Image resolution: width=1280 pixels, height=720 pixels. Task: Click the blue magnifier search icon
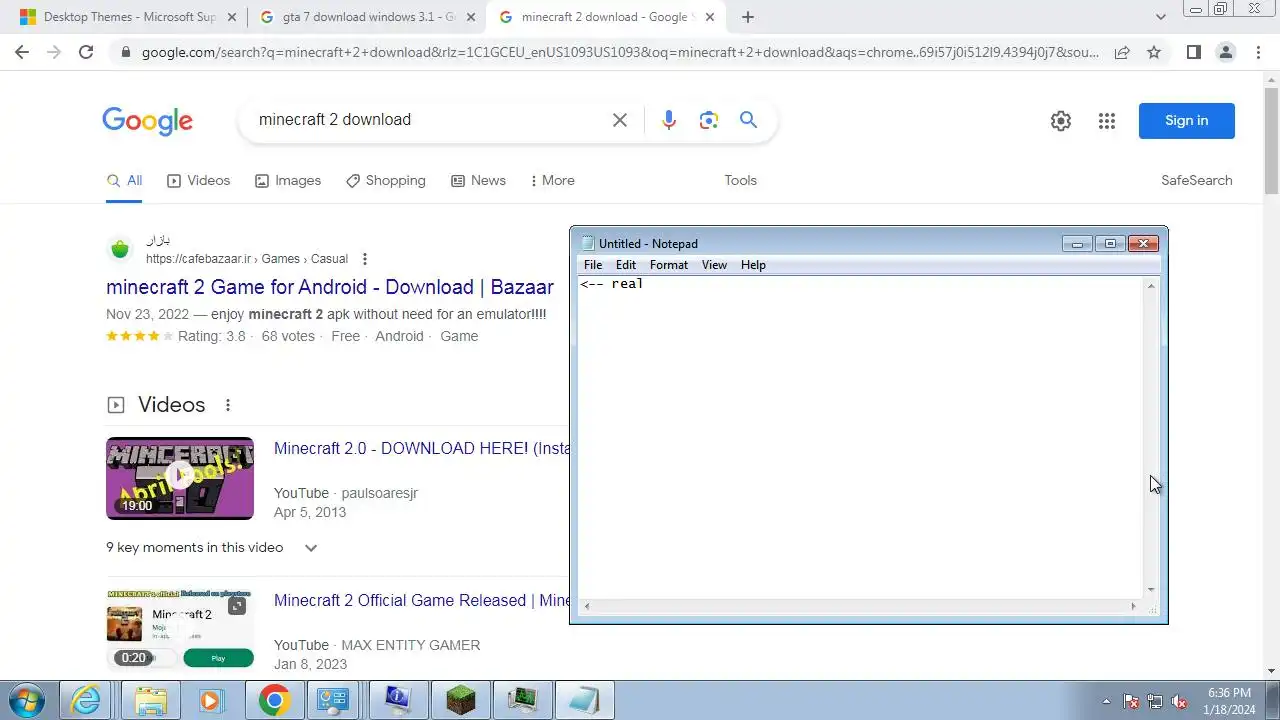[x=748, y=120]
